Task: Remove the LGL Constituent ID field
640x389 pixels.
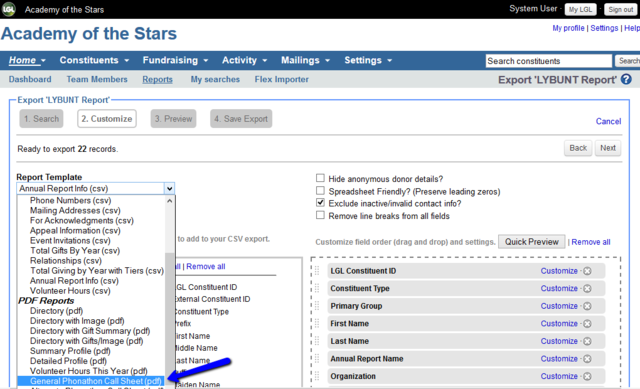Action: coord(587,271)
